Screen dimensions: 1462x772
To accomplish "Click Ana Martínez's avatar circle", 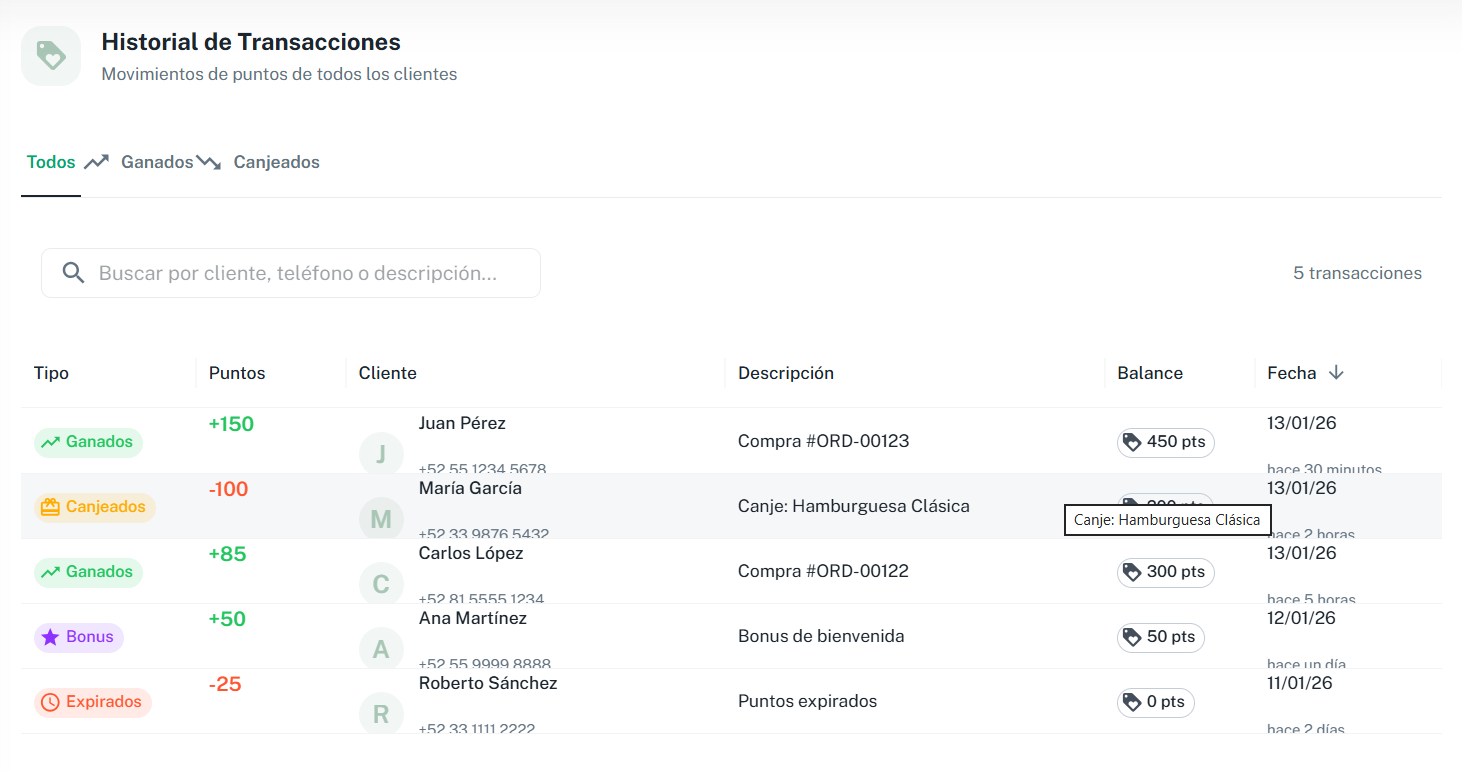I will [381, 648].
